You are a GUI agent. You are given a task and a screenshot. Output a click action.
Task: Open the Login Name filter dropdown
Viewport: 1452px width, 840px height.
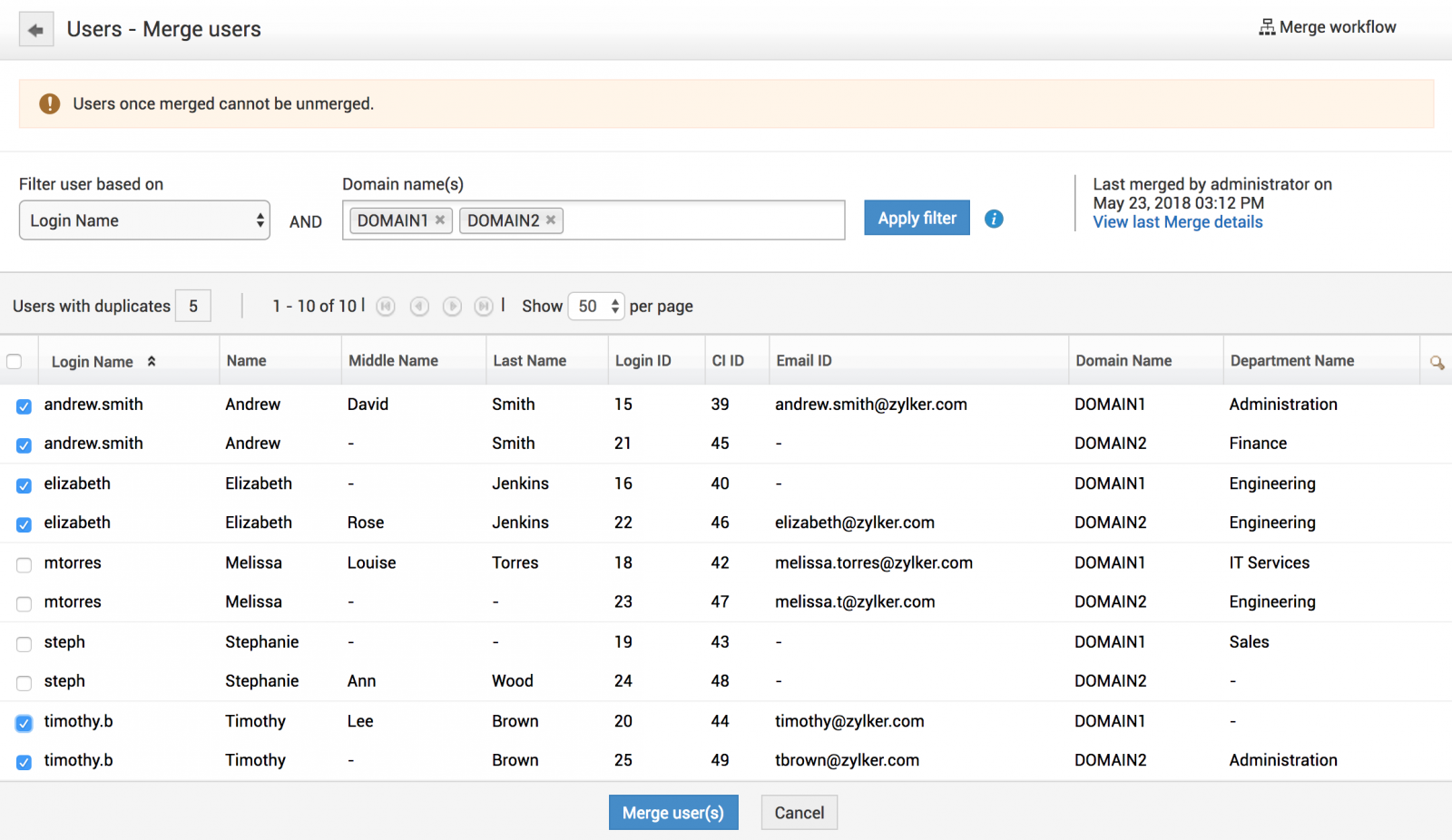pyautogui.click(x=144, y=220)
